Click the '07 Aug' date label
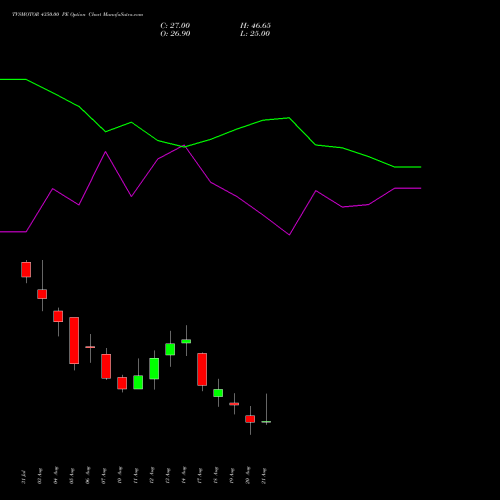Viewport: 500px width, 500px height. (104, 475)
